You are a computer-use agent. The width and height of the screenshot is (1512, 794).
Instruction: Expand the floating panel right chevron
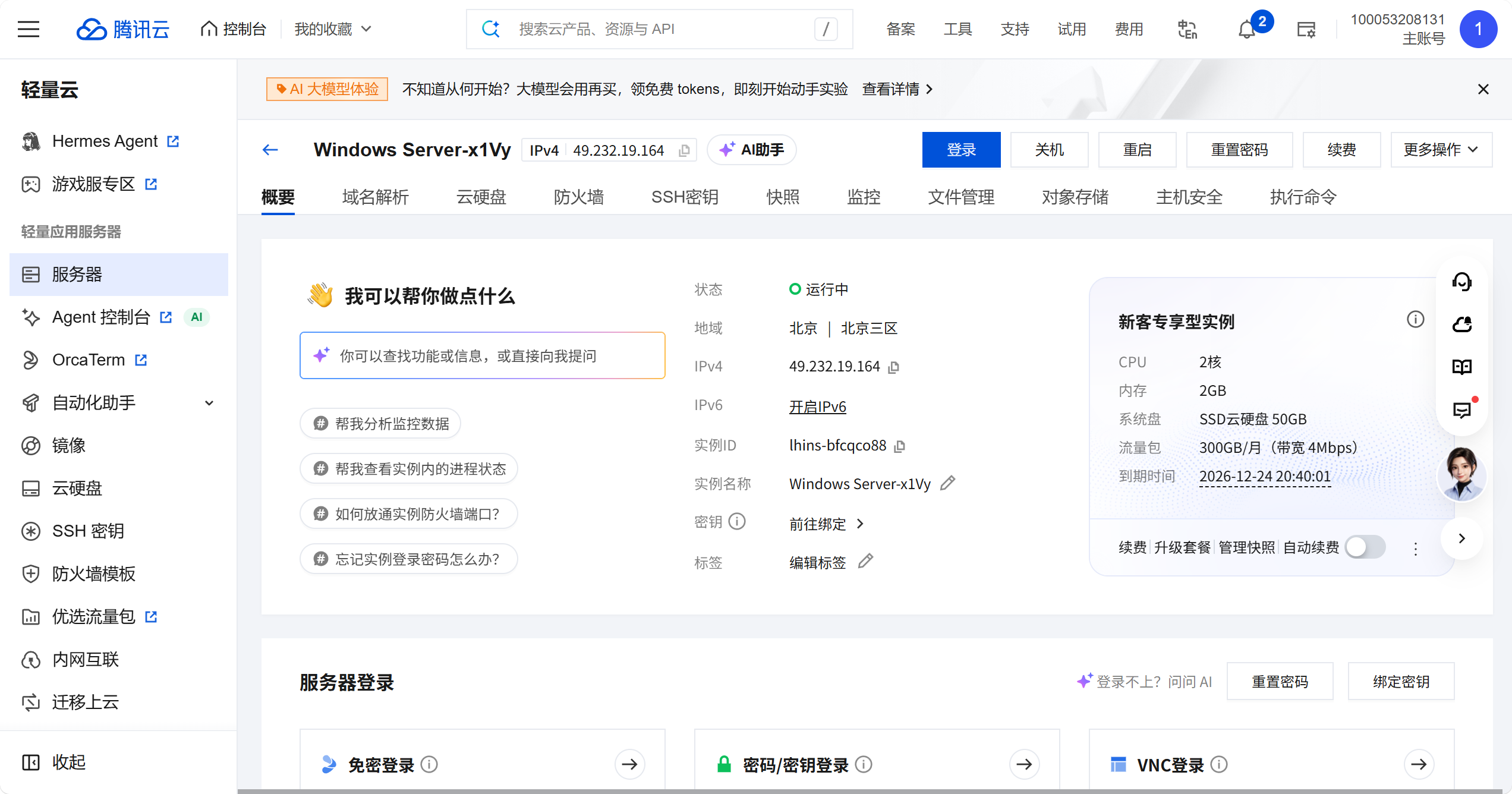tap(1462, 538)
